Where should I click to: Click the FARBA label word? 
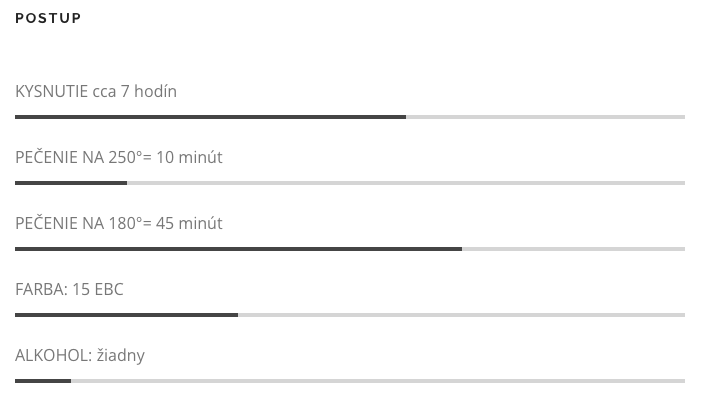click(x=42, y=289)
